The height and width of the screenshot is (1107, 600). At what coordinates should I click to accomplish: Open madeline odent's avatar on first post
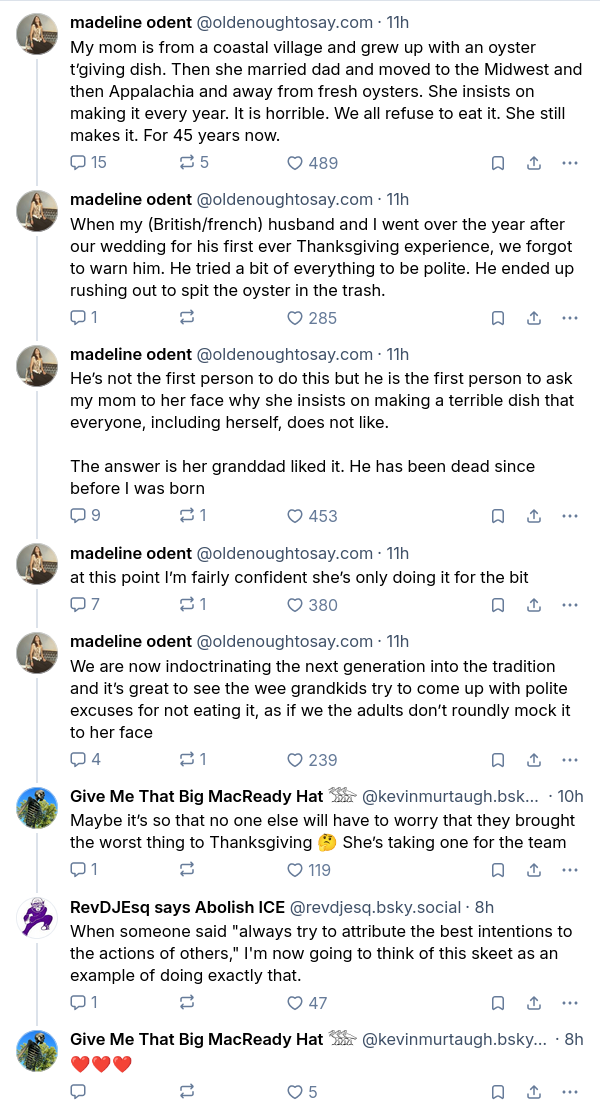pyautogui.click(x=37, y=36)
